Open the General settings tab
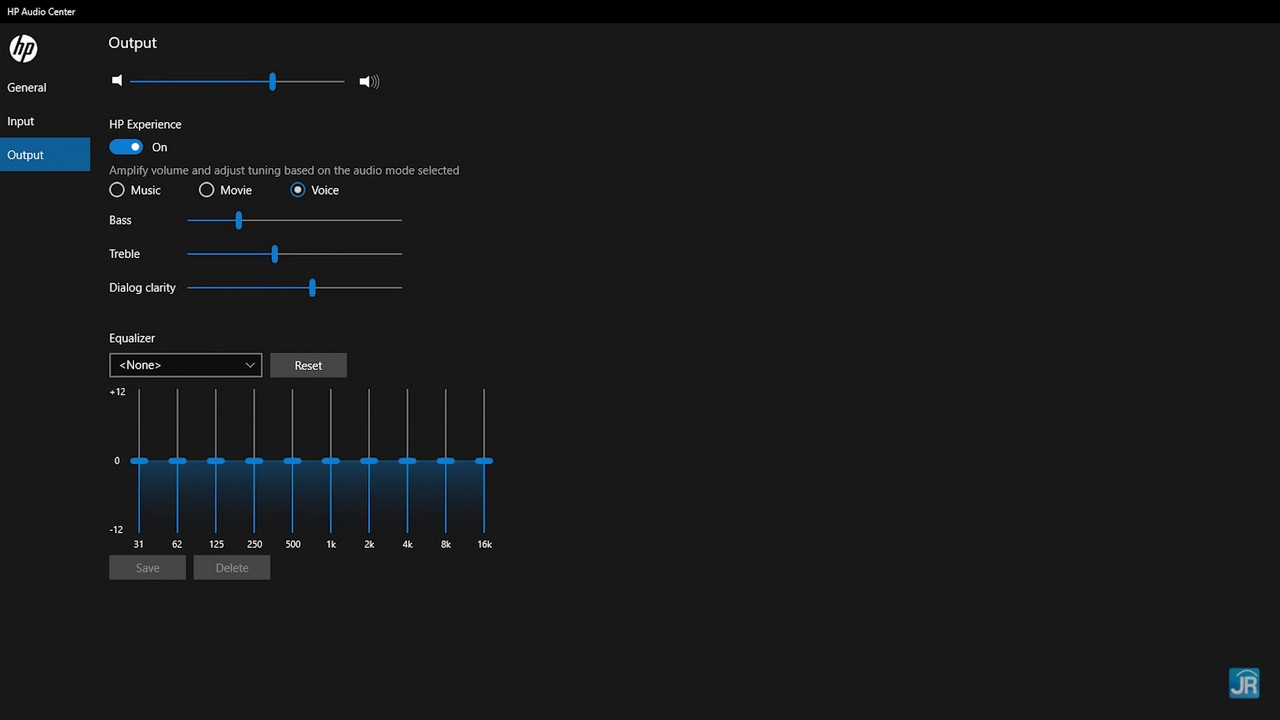The image size is (1280, 720). (27, 88)
